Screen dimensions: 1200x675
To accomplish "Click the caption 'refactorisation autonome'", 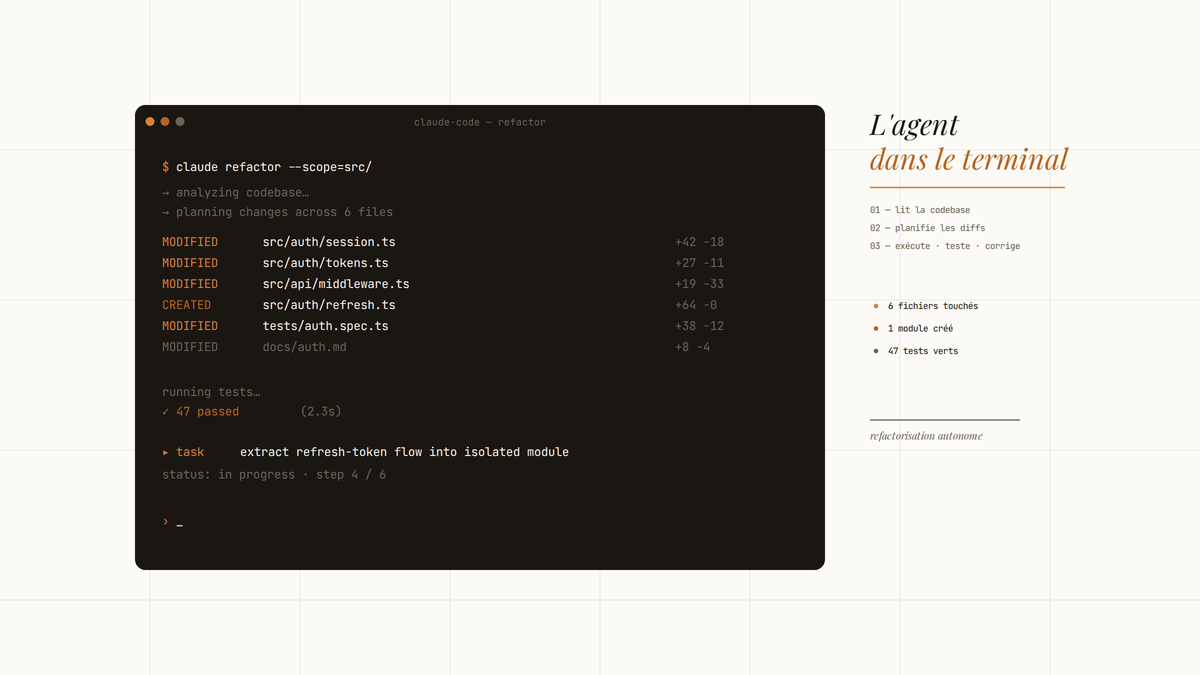I will tap(926, 436).
